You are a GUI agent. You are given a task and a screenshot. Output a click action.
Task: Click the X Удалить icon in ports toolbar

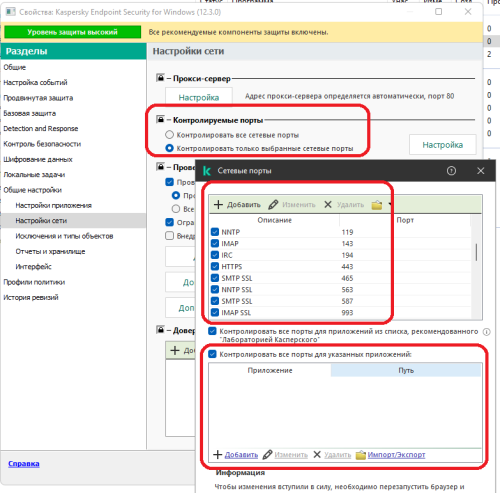328,205
